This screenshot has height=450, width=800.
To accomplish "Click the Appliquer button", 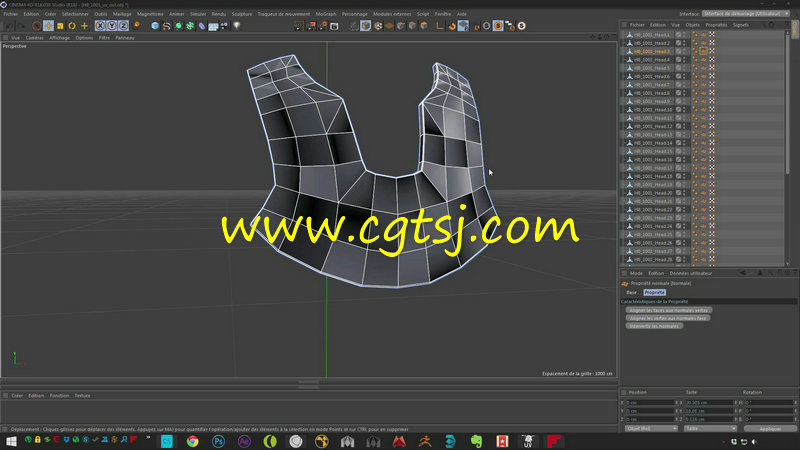I will [x=770, y=429].
